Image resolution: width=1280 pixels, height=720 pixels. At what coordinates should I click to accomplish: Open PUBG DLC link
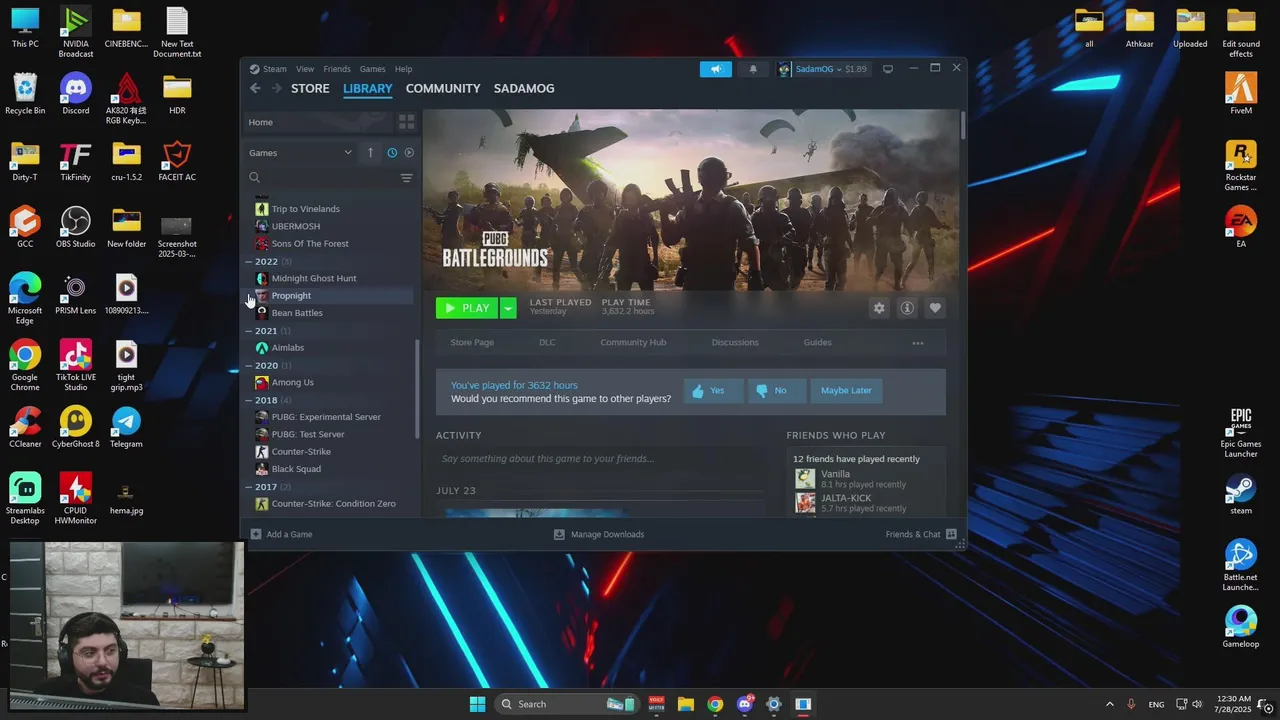(x=547, y=342)
